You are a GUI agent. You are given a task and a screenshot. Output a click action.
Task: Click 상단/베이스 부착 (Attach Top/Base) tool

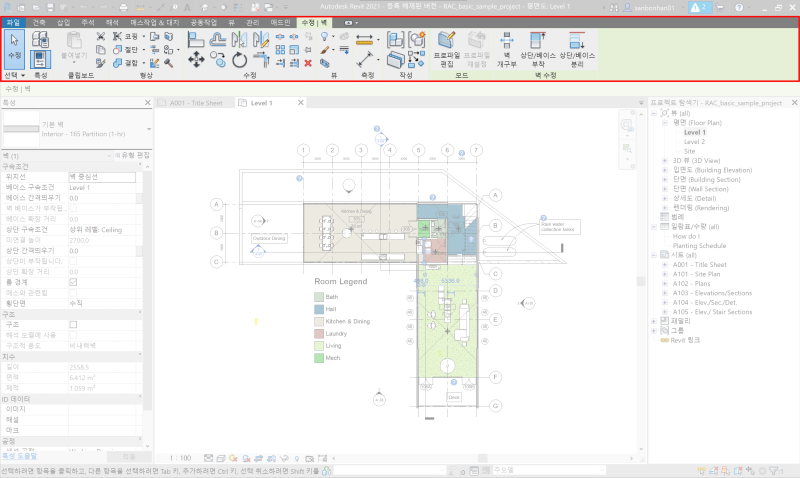pyautogui.click(x=538, y=49)
